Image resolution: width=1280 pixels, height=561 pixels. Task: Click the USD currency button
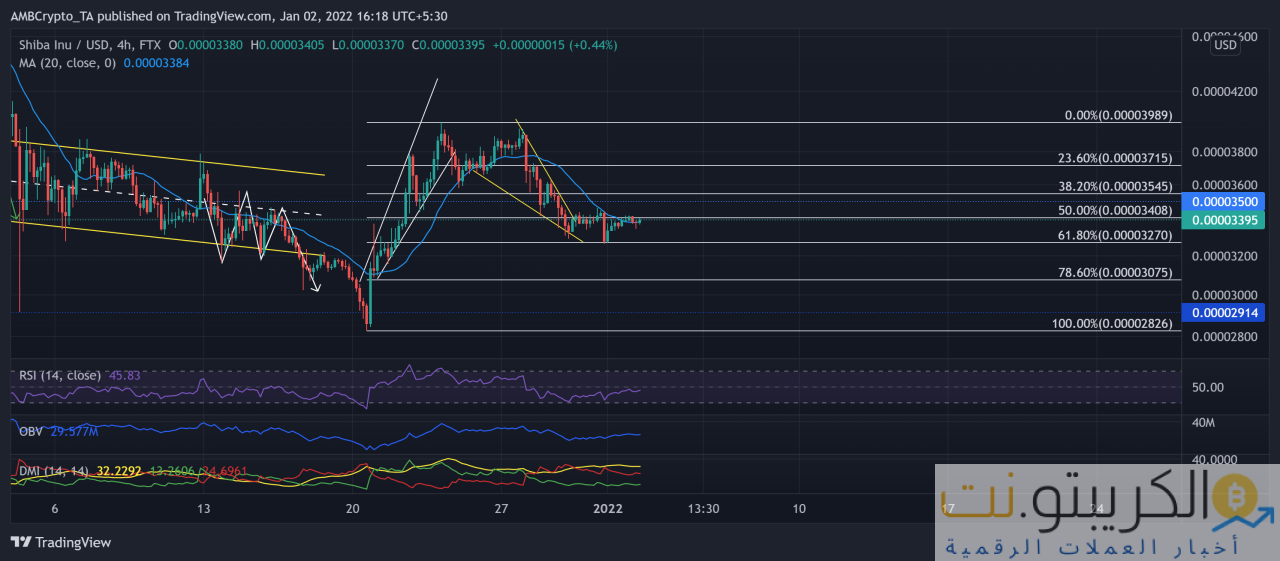click(x=1224, y=45)
